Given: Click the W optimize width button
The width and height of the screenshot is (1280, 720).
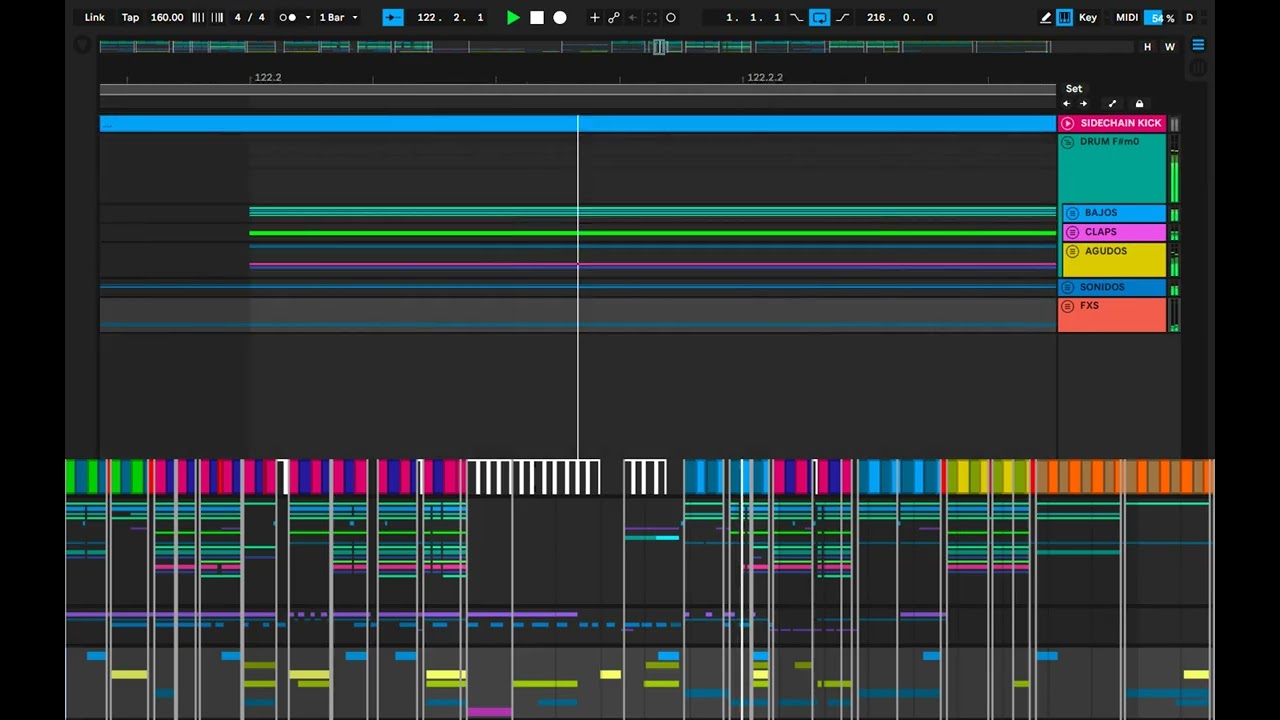Looking at the screenshot, I should coord(1169,46).
